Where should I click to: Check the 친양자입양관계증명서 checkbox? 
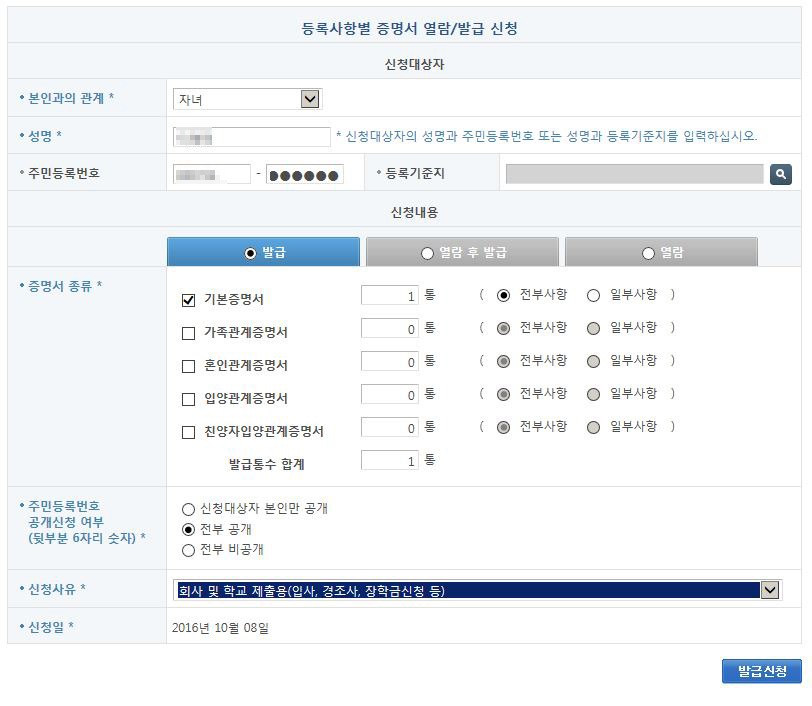coord(188,432)
